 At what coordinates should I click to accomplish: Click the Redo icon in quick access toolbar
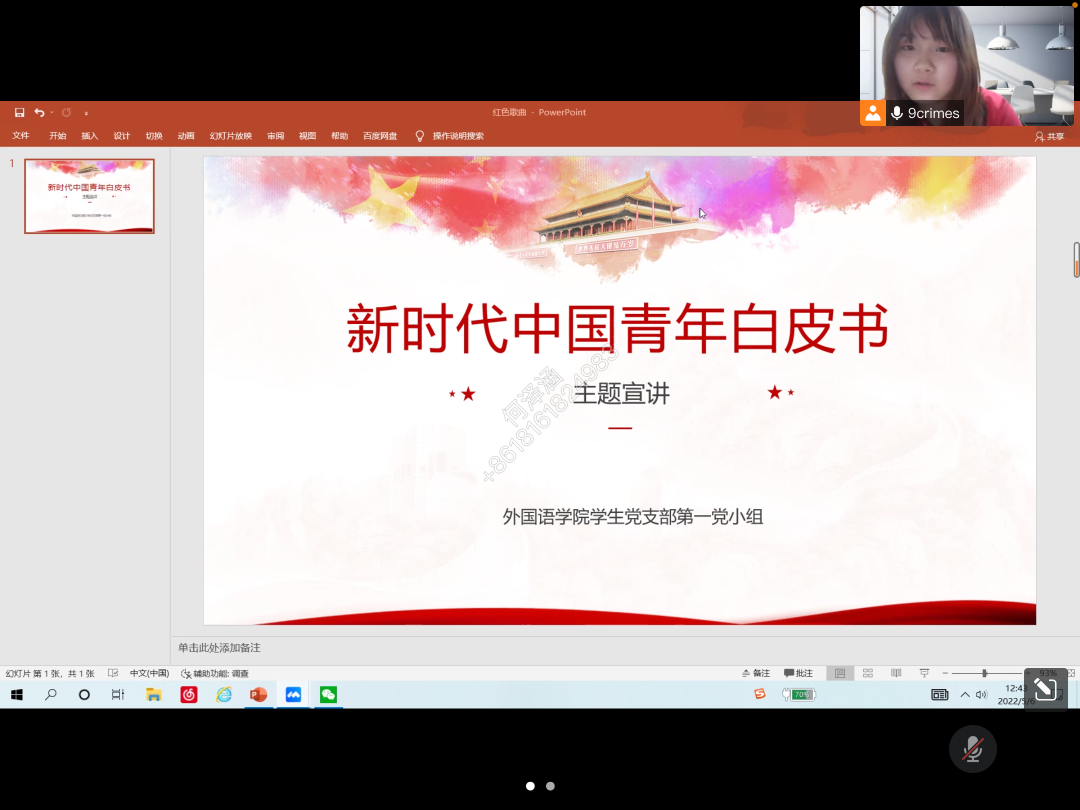point(67,112)
